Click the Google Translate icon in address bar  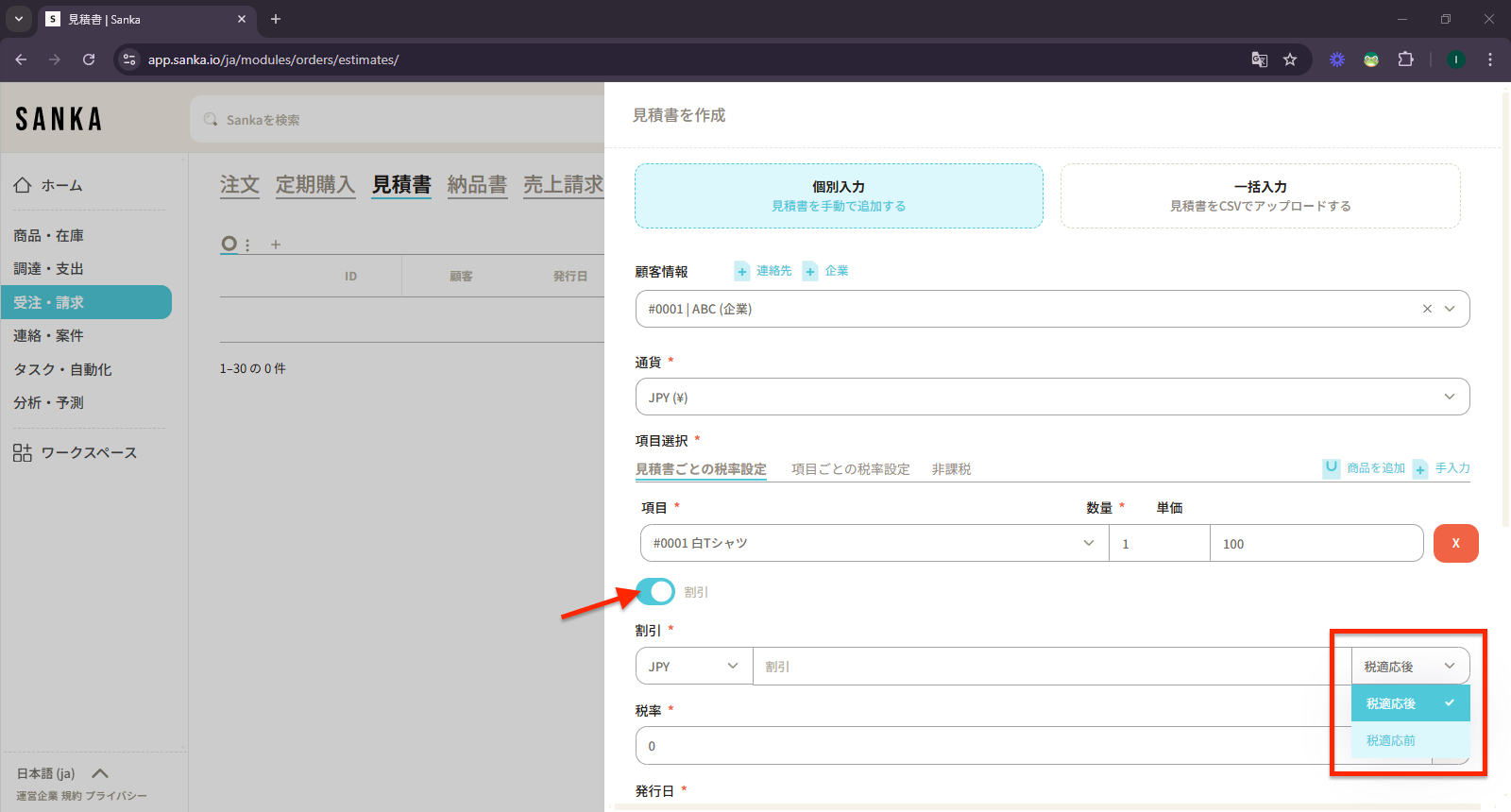(1259, 59)
